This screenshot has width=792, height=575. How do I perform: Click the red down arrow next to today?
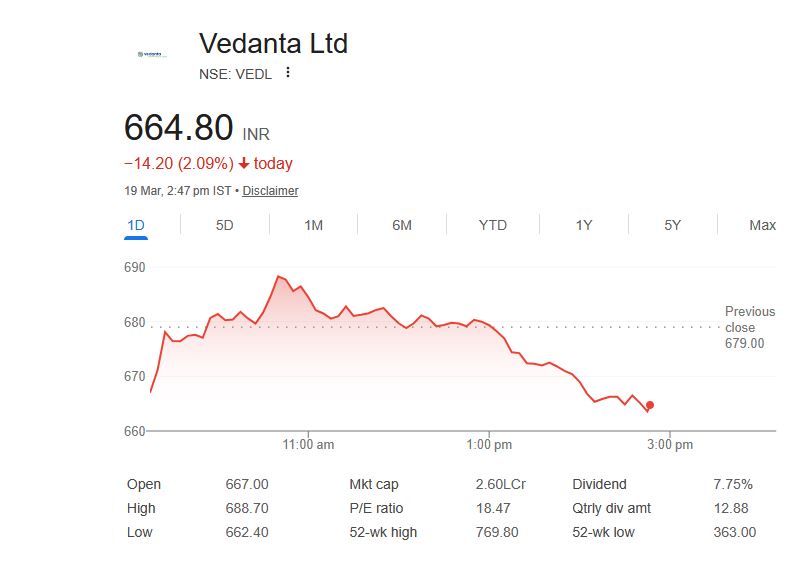tap(244, 164)
